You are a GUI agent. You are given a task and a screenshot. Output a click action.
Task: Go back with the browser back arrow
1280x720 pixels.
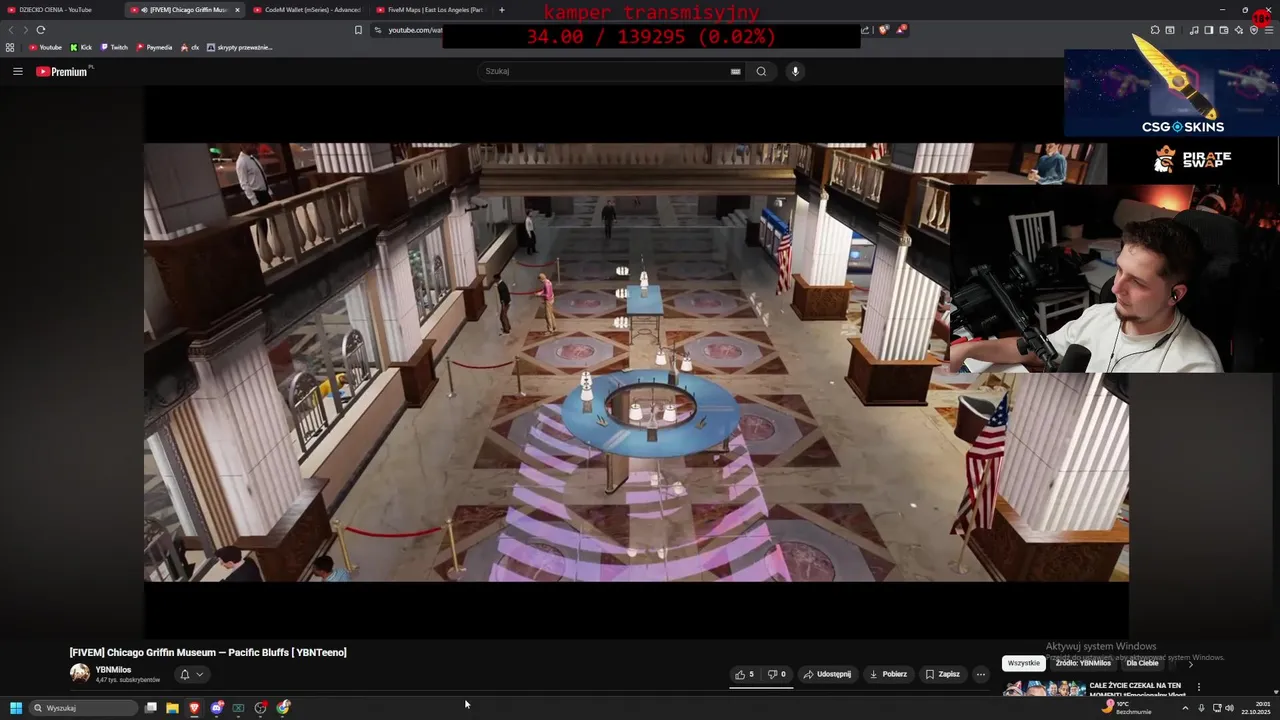click(x=11, y=30)
